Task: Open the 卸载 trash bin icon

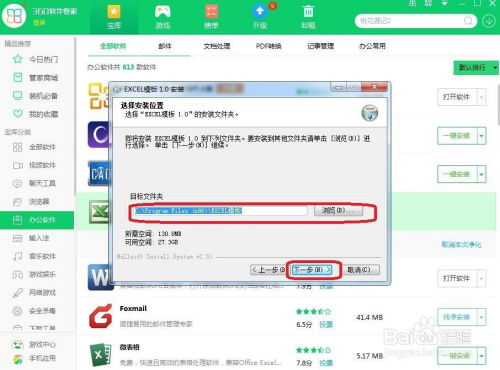Action: tap(308, 12)
